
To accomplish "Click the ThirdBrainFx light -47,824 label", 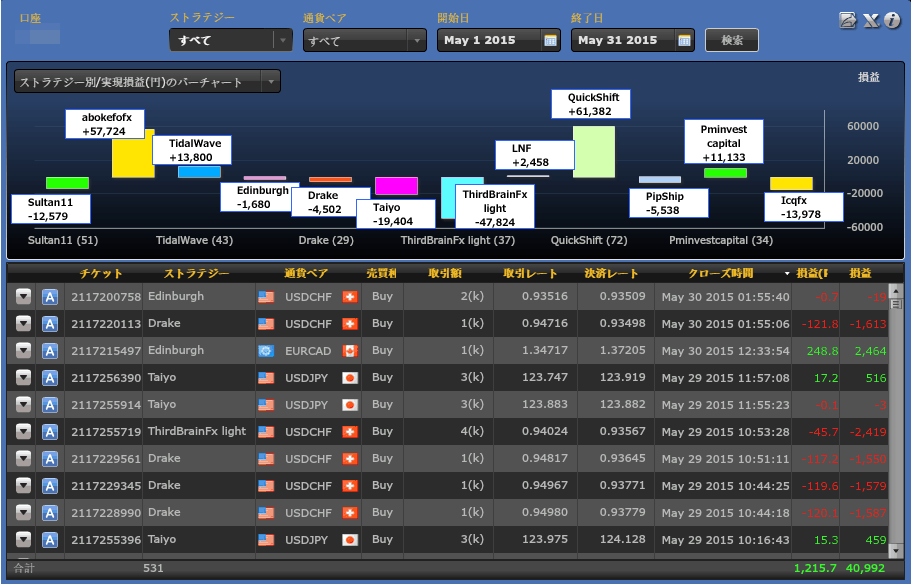I will click(495, 207).
